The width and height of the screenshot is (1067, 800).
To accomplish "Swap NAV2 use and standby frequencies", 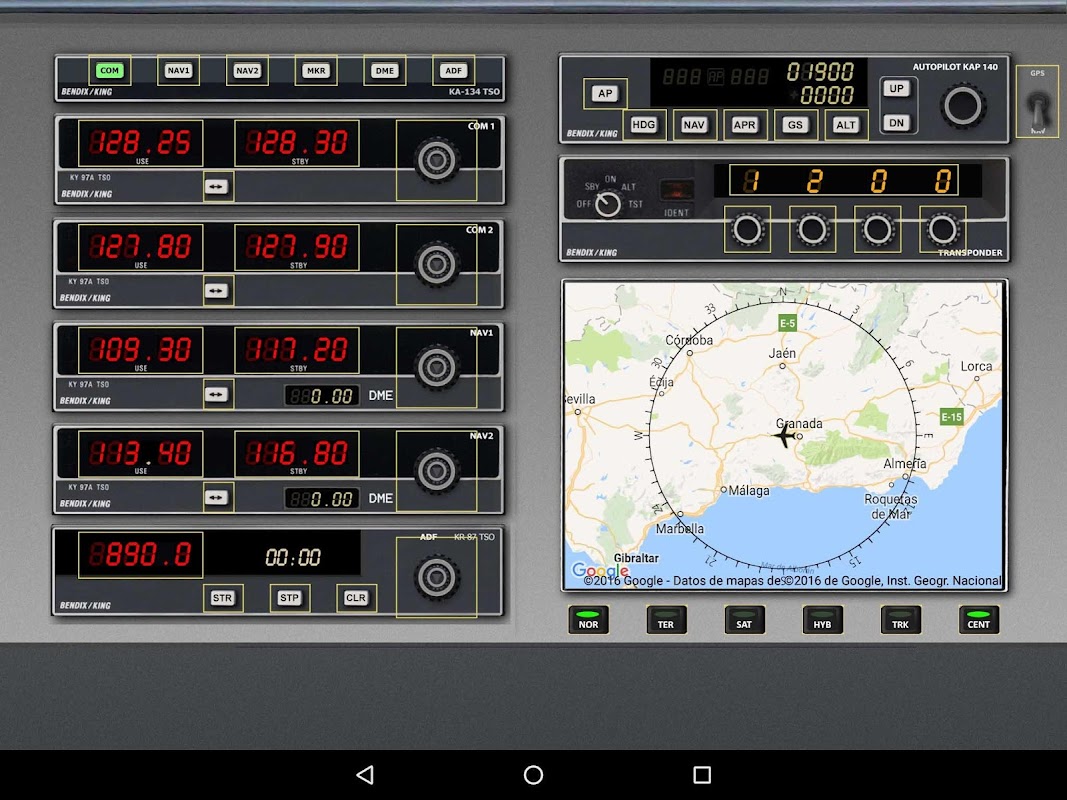I will [x=218, y=497].
